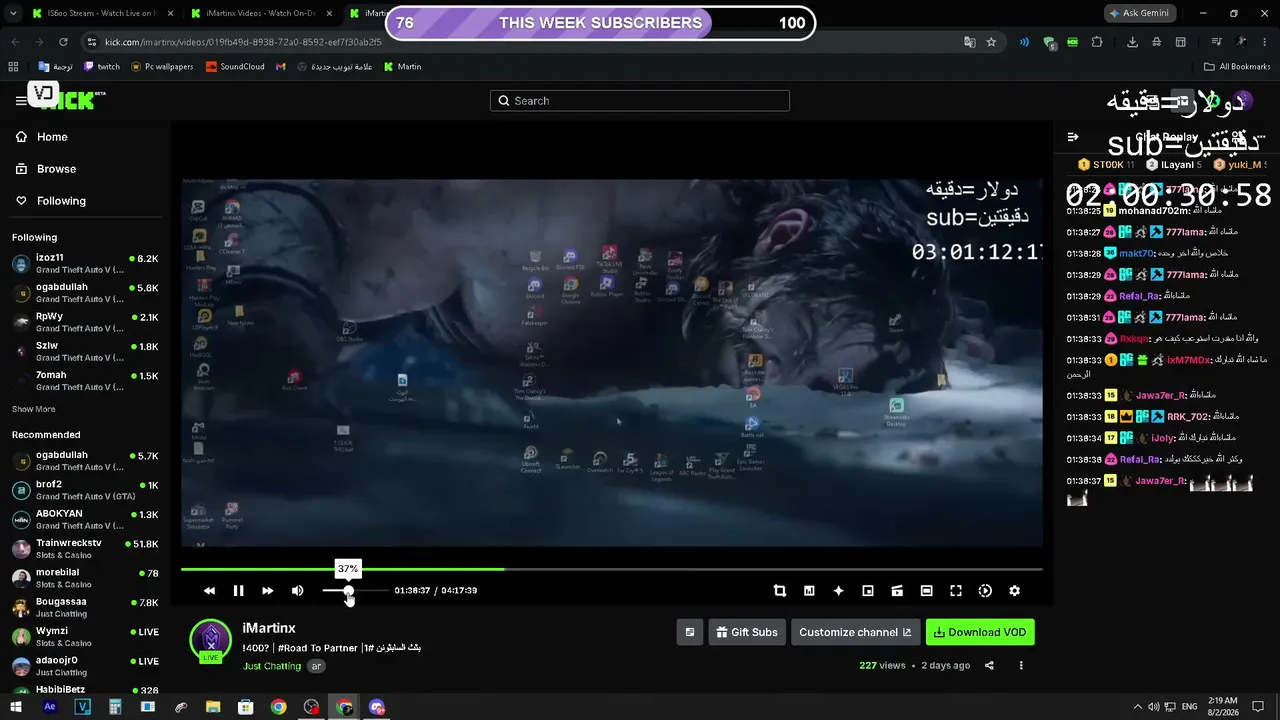Switch to theater mode

(926, 591)
